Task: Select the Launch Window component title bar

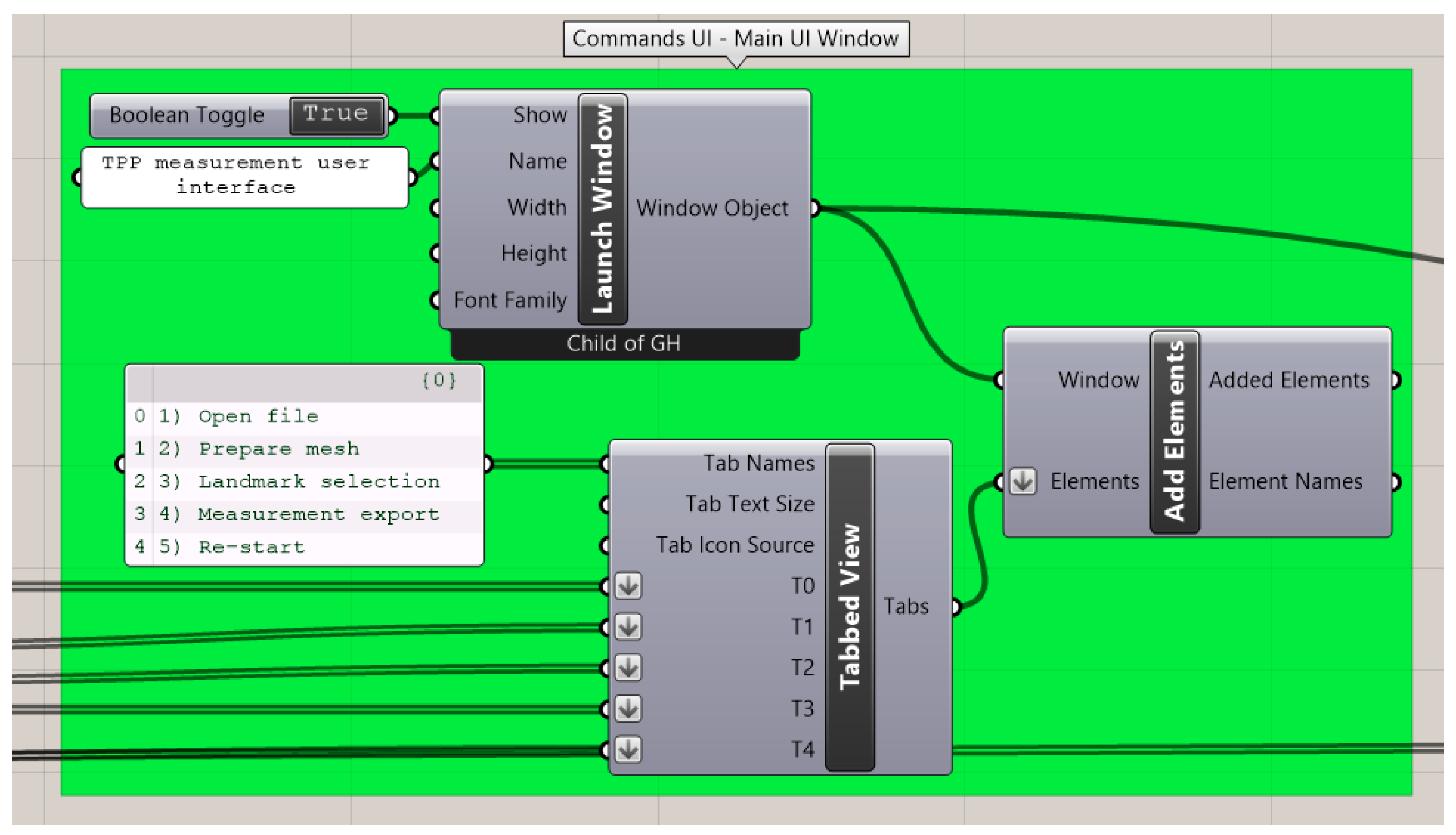Action: (603, 209)
